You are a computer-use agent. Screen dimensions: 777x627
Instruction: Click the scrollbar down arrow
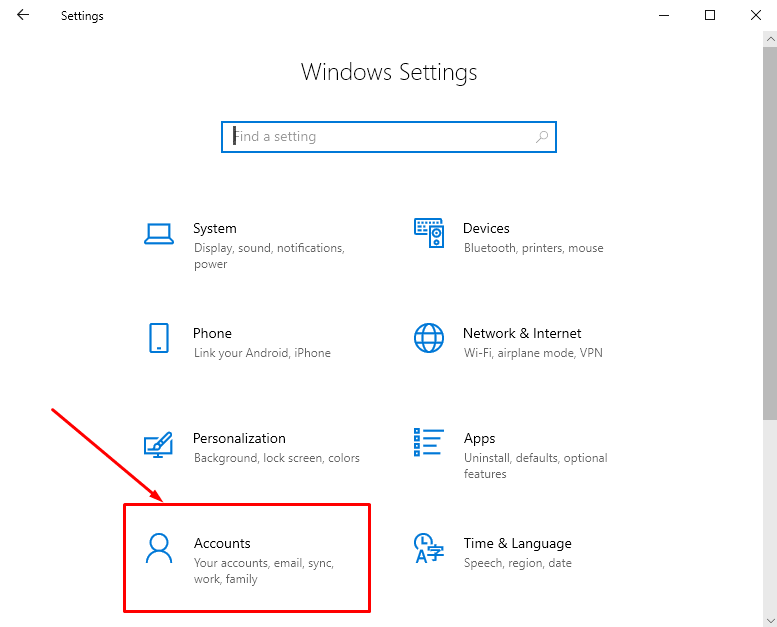point(770,620)
